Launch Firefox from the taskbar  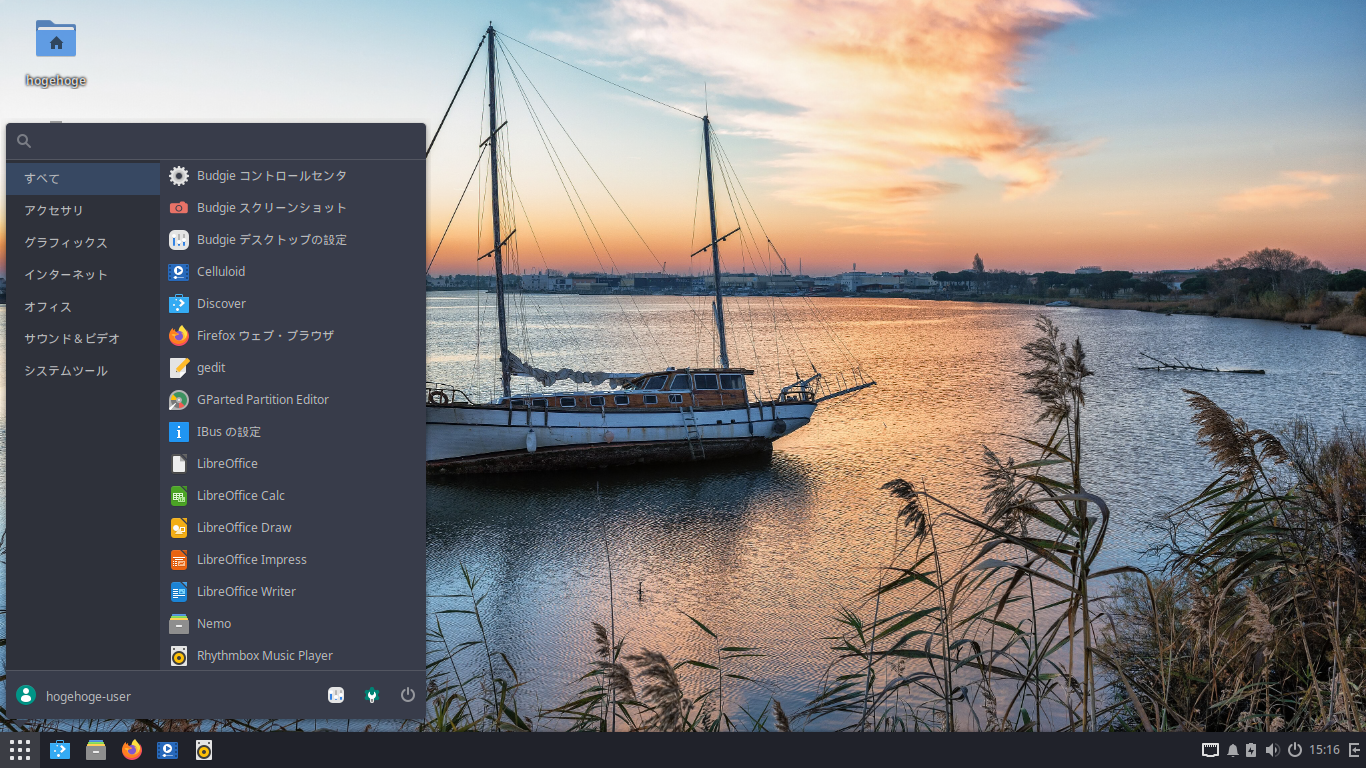[131, 749]
